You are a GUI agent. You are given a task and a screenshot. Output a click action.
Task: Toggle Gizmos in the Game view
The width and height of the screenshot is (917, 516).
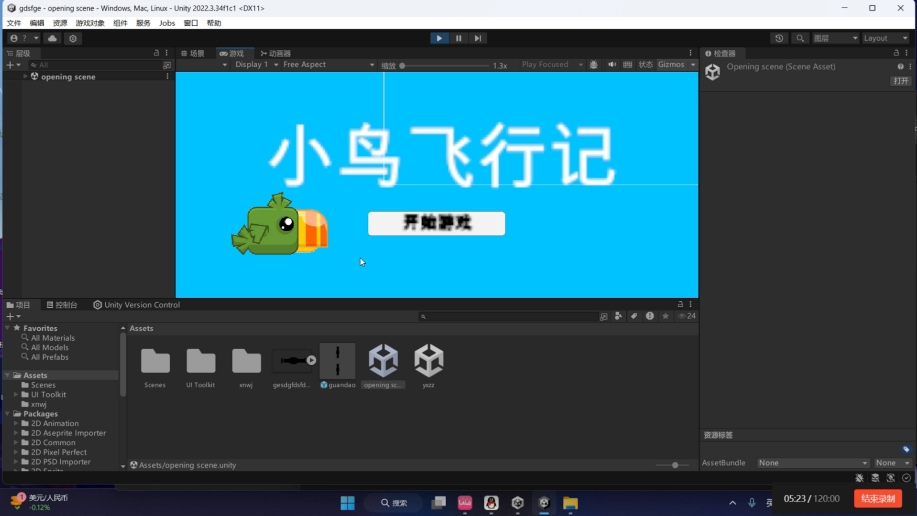pyautogui.click(x=671, y=65)
